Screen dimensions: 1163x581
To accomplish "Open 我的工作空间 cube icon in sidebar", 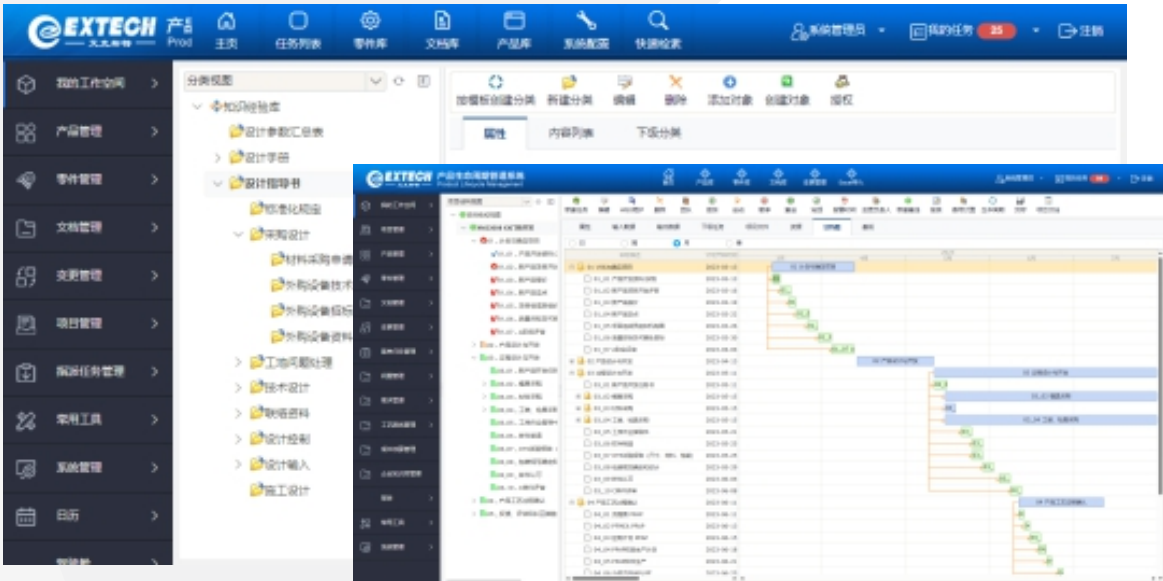I will click(x=25, y=84).
